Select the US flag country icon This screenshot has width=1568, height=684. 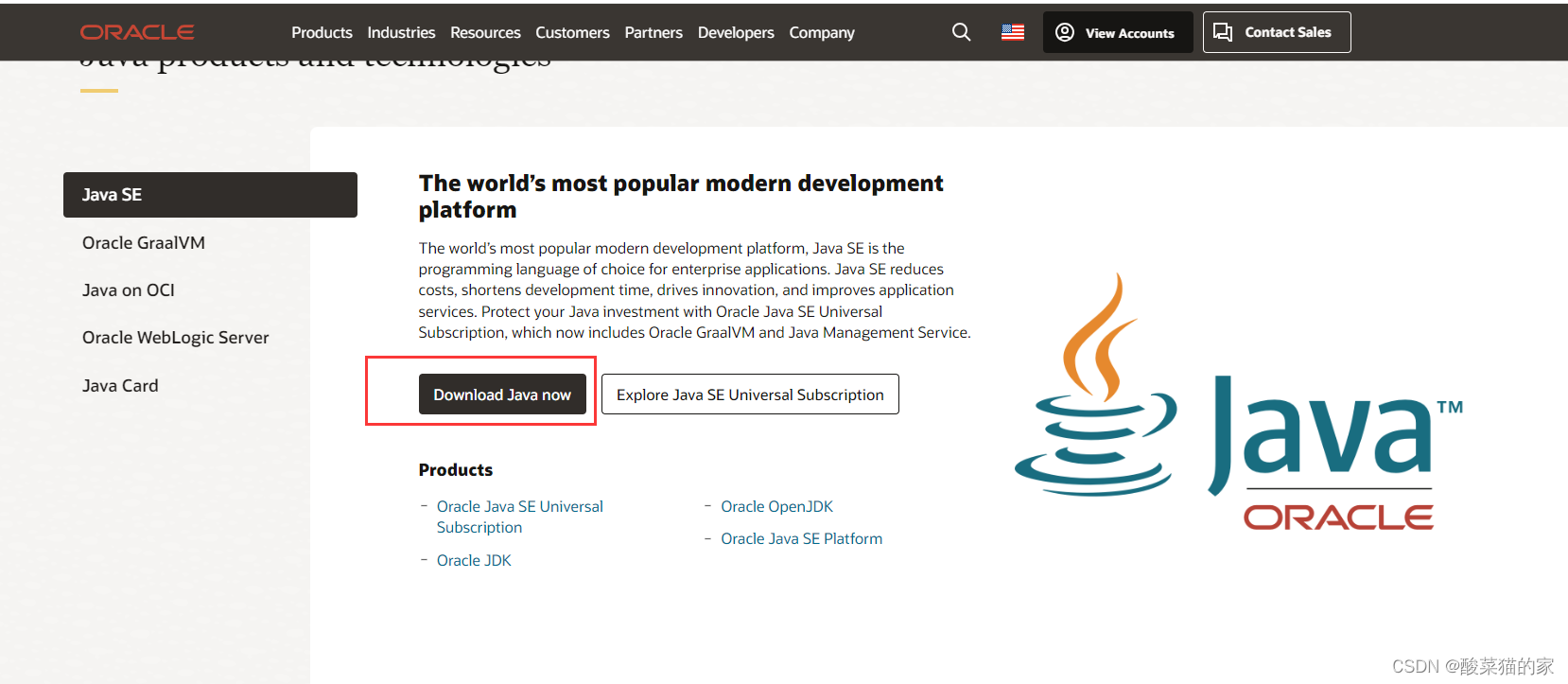(x=1013, y=32)
